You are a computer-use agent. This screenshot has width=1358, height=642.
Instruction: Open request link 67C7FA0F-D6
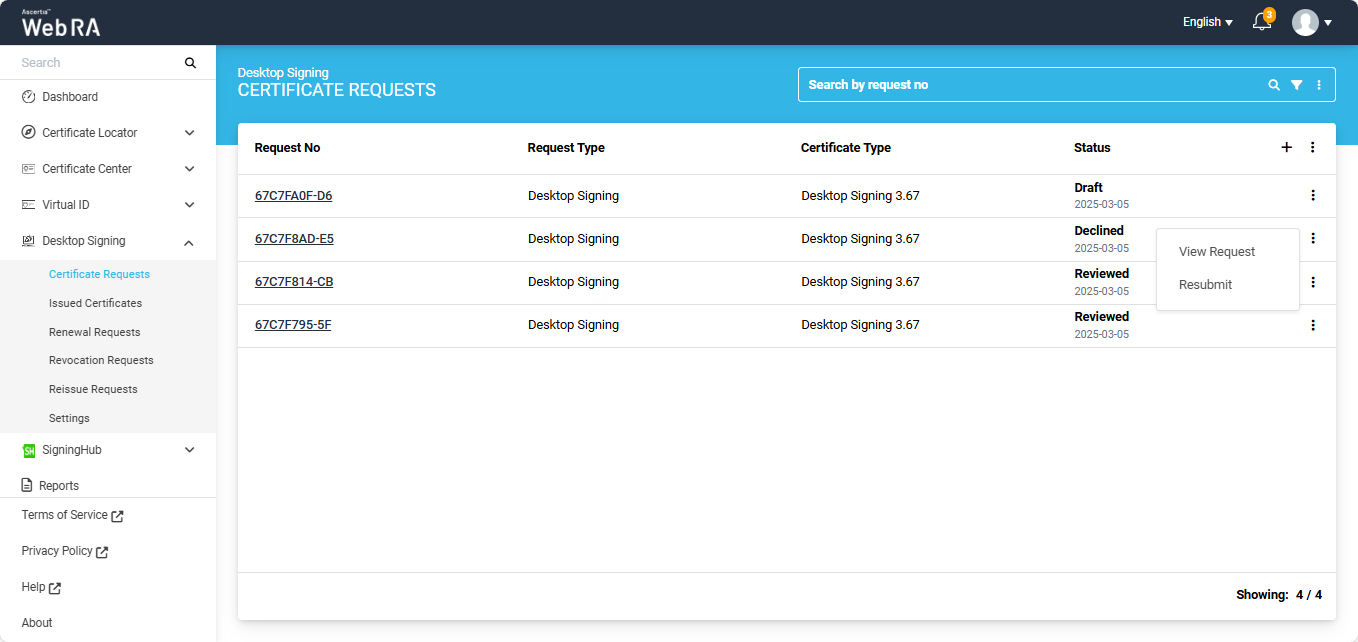293,196
